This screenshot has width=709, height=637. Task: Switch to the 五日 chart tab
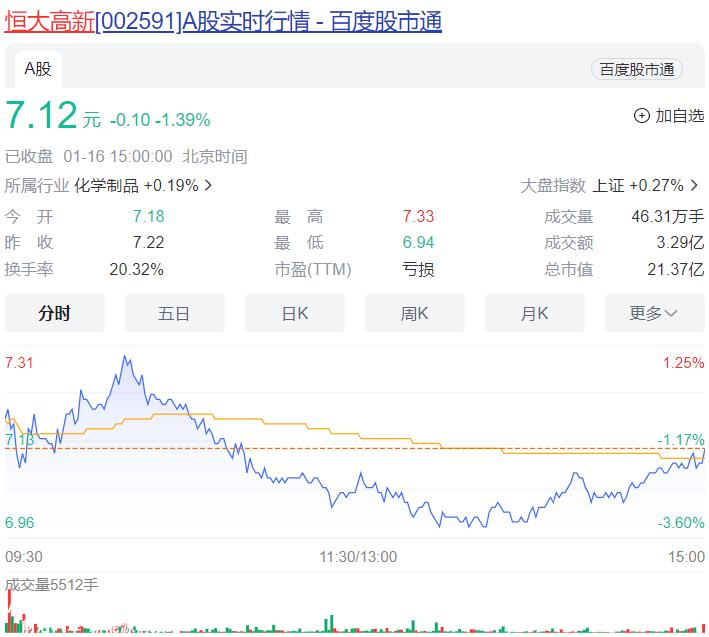tap(175, 313)
